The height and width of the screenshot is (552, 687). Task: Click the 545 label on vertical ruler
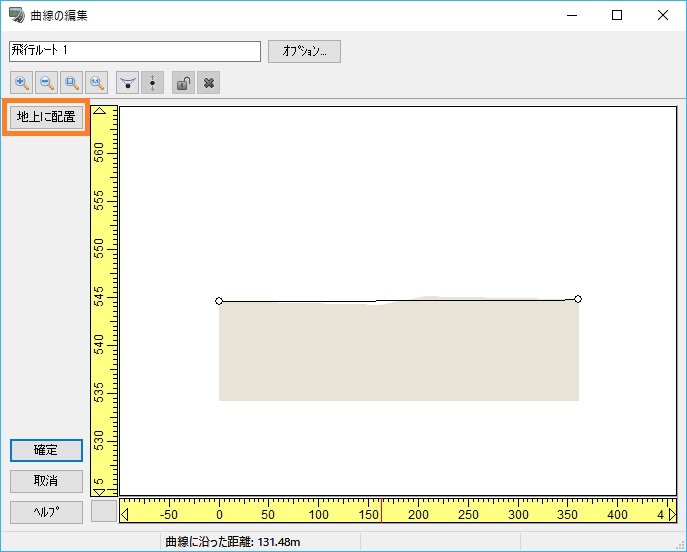pos(99,297)
